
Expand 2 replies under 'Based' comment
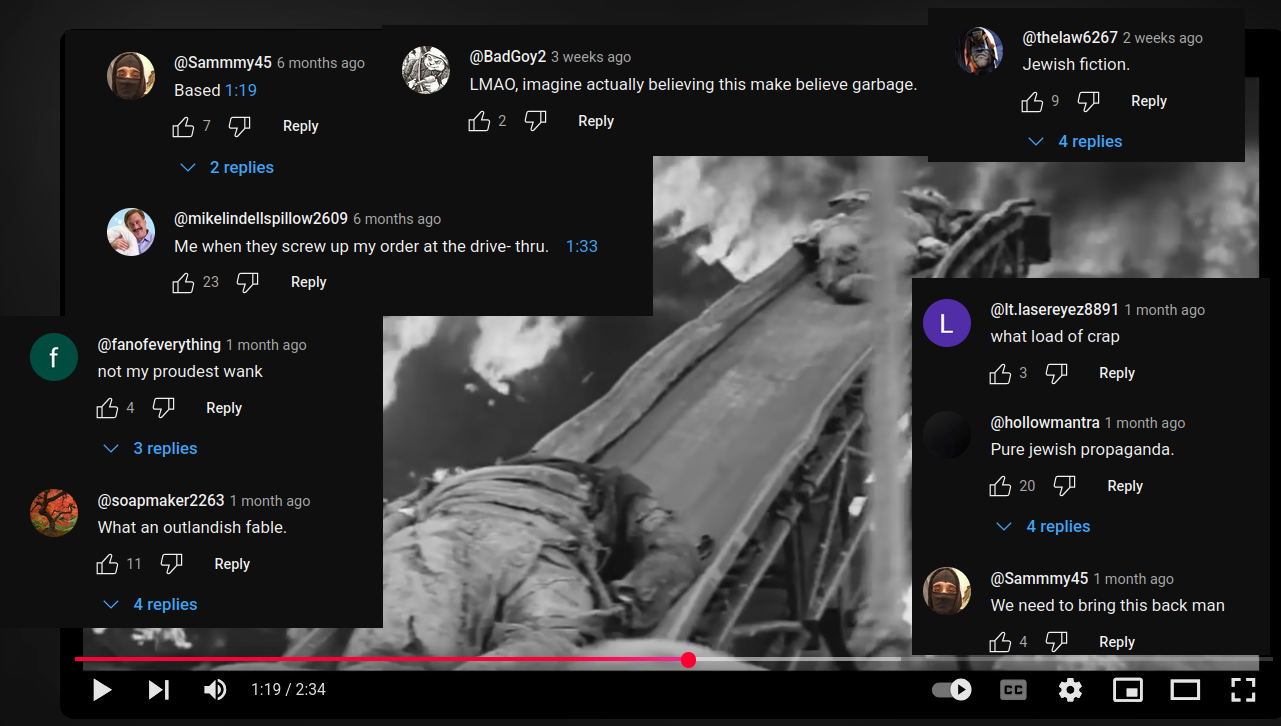click(x=227, y=168)
